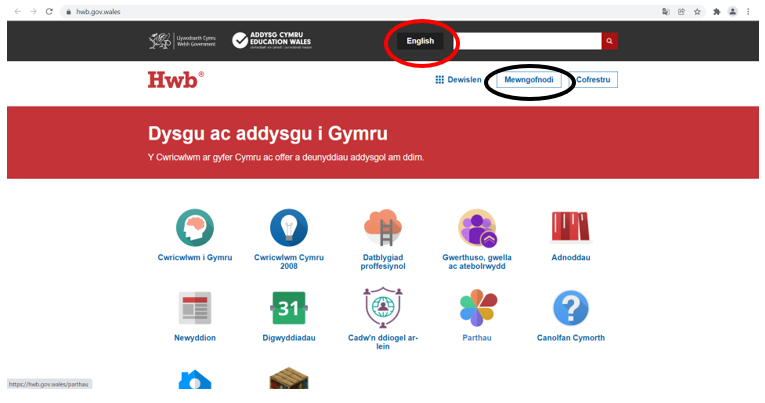Open the Newyddion newspaper icon
The image size is (765, 403).
pos(195,308)
